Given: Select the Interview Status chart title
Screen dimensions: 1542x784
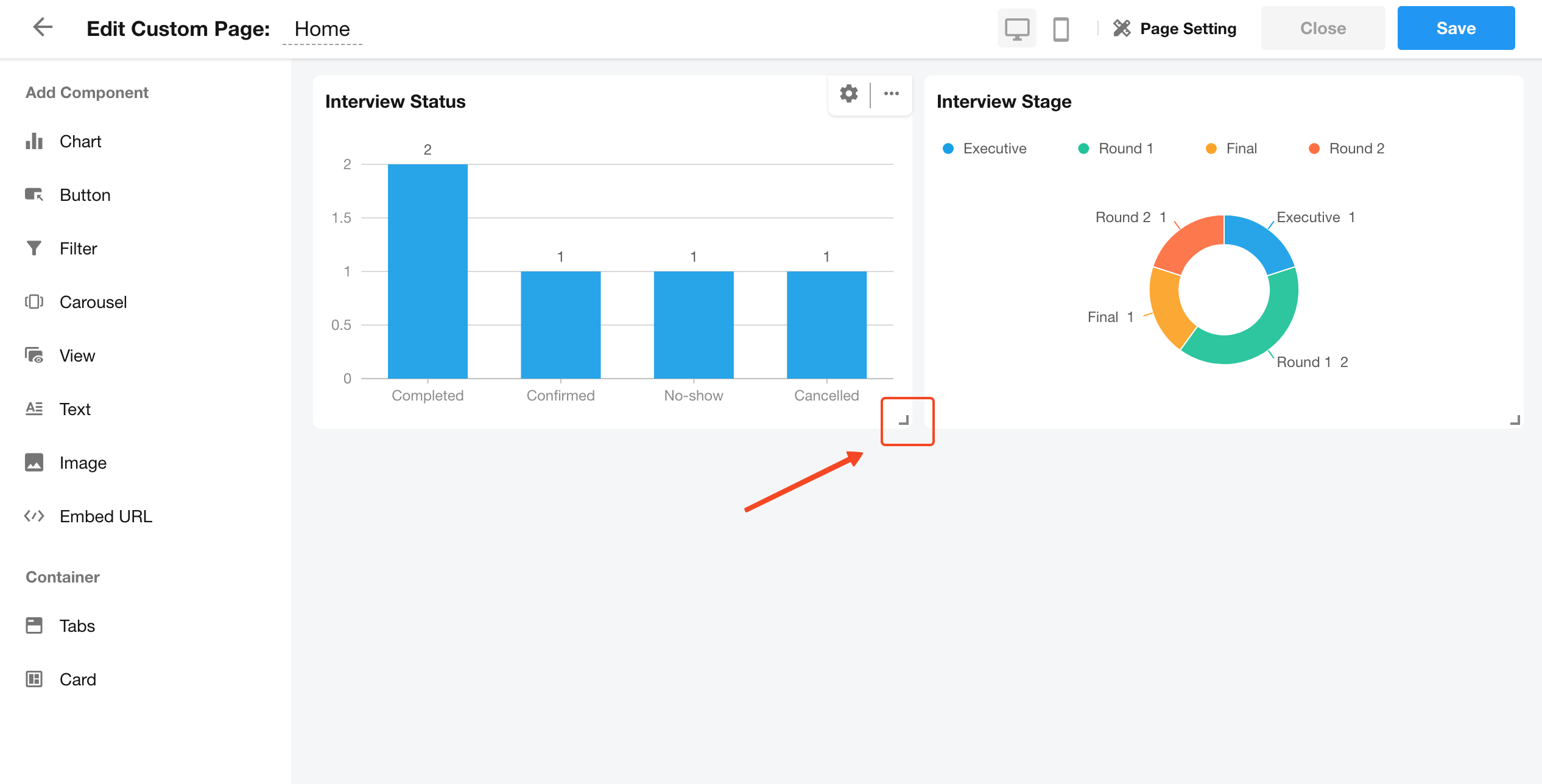Looking at the screenshot, I should tap(395, 102).
